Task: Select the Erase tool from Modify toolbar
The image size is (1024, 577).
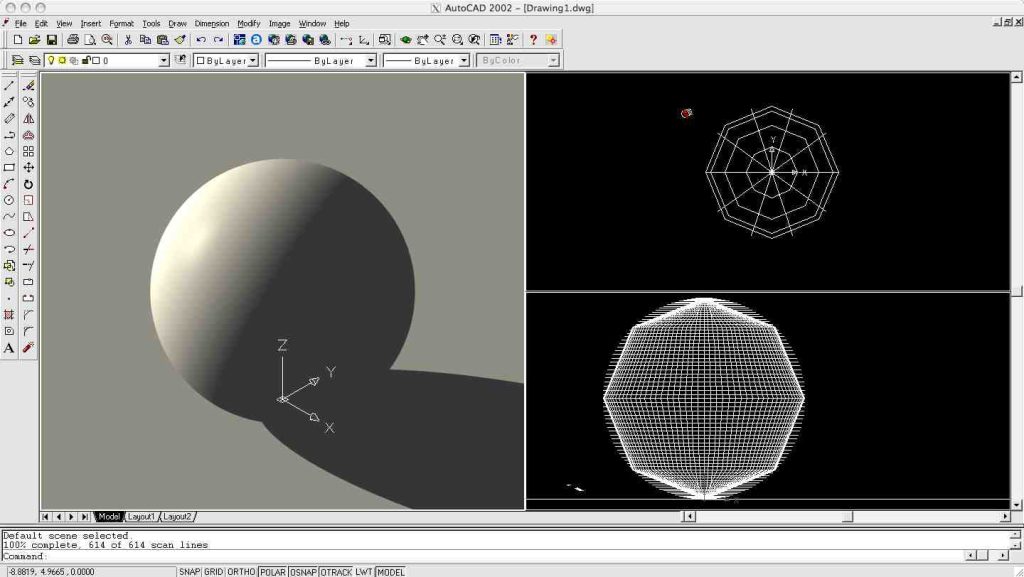Action: [29, 85]
